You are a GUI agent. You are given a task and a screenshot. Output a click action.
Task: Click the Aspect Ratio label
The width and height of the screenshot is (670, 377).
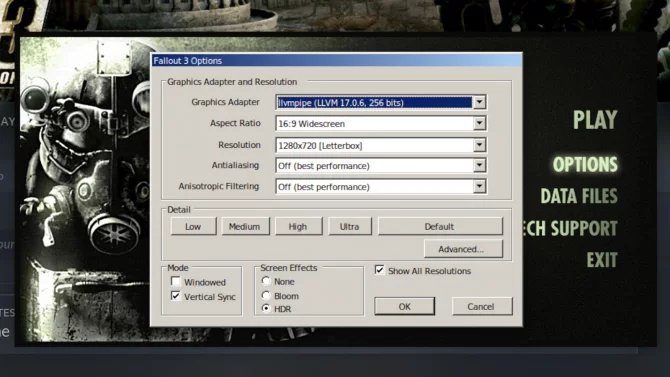point(235,123)
